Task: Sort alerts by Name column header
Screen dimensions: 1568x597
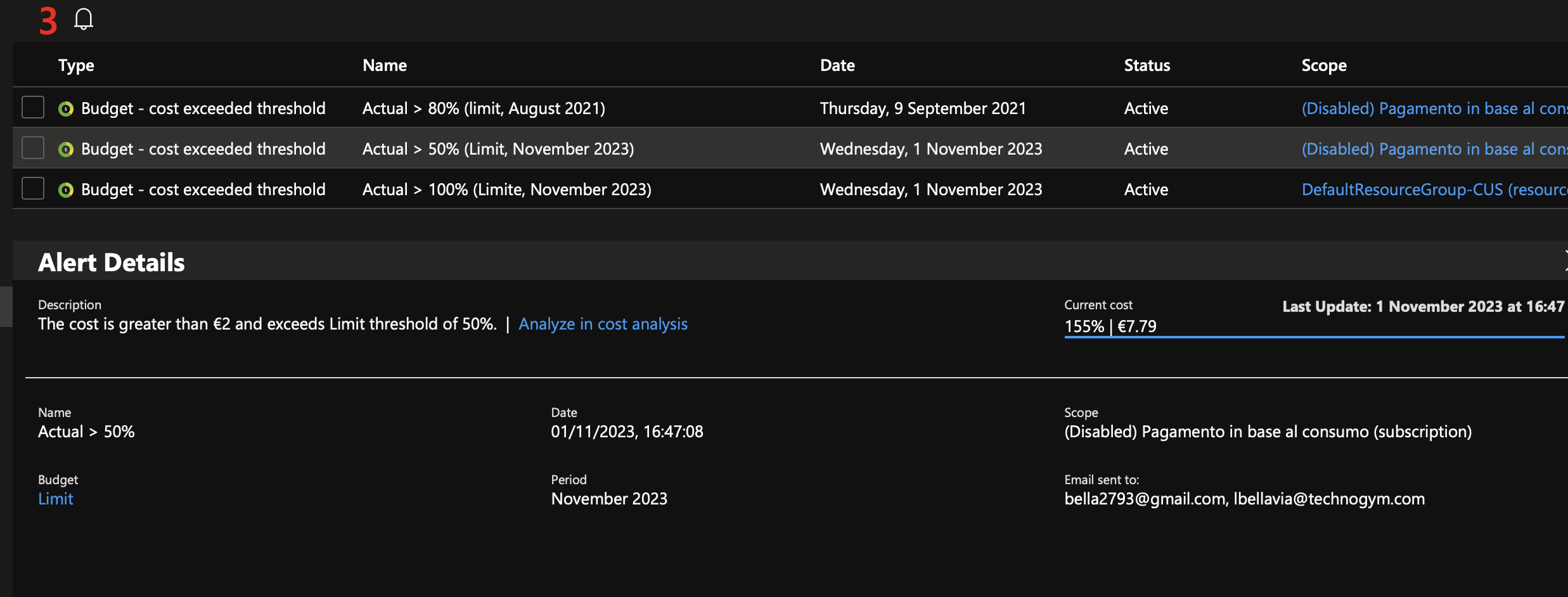Action: coord(385,65)
